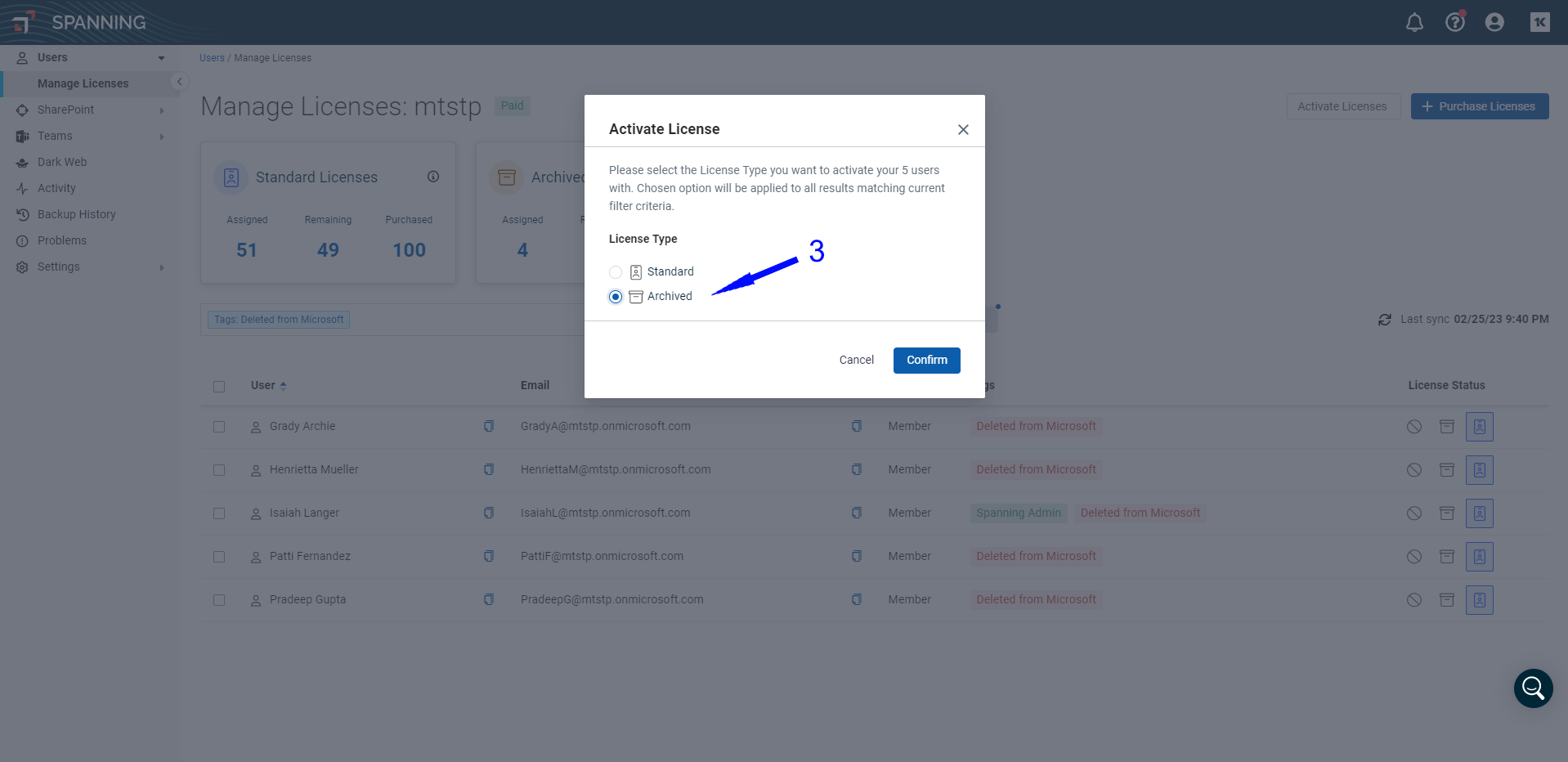Open Dark Web in sidebar
Viewport: 1568px width, 762px height.
point(62,162)
